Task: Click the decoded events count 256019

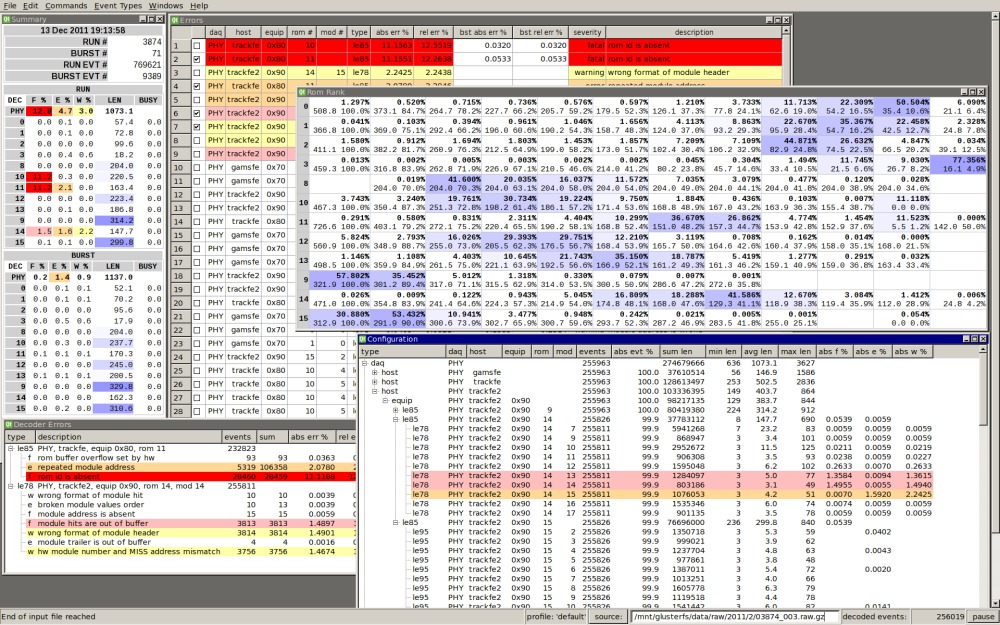Action: pos(948,617)
